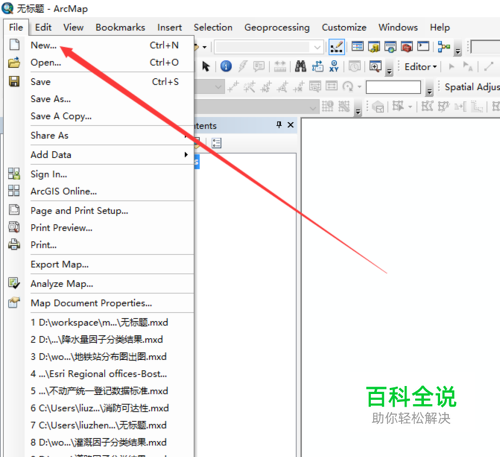Click the Go To XY tool
500x457 pixels.
(x=334, y=66)
